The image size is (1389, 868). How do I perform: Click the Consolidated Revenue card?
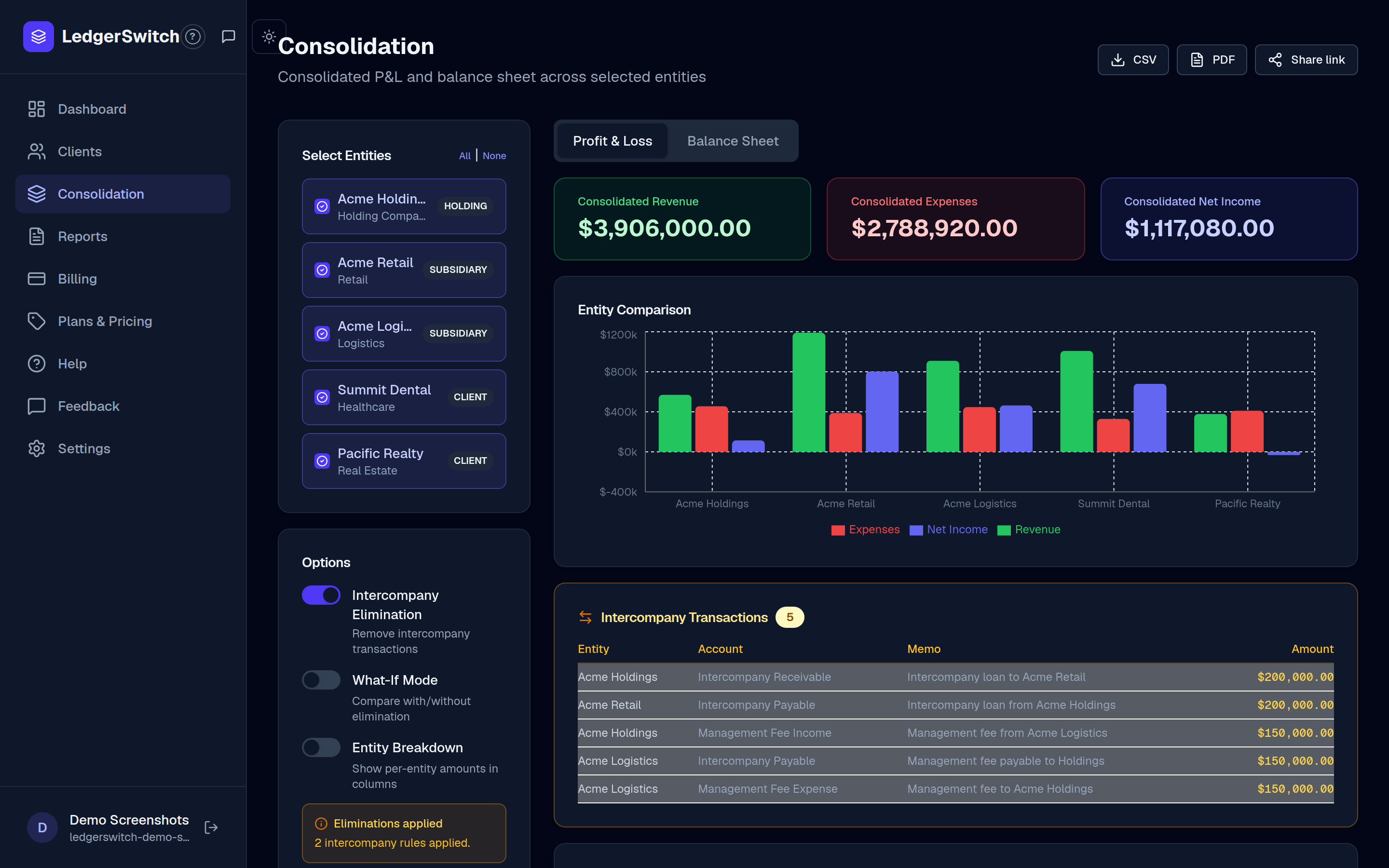(682, 219)
